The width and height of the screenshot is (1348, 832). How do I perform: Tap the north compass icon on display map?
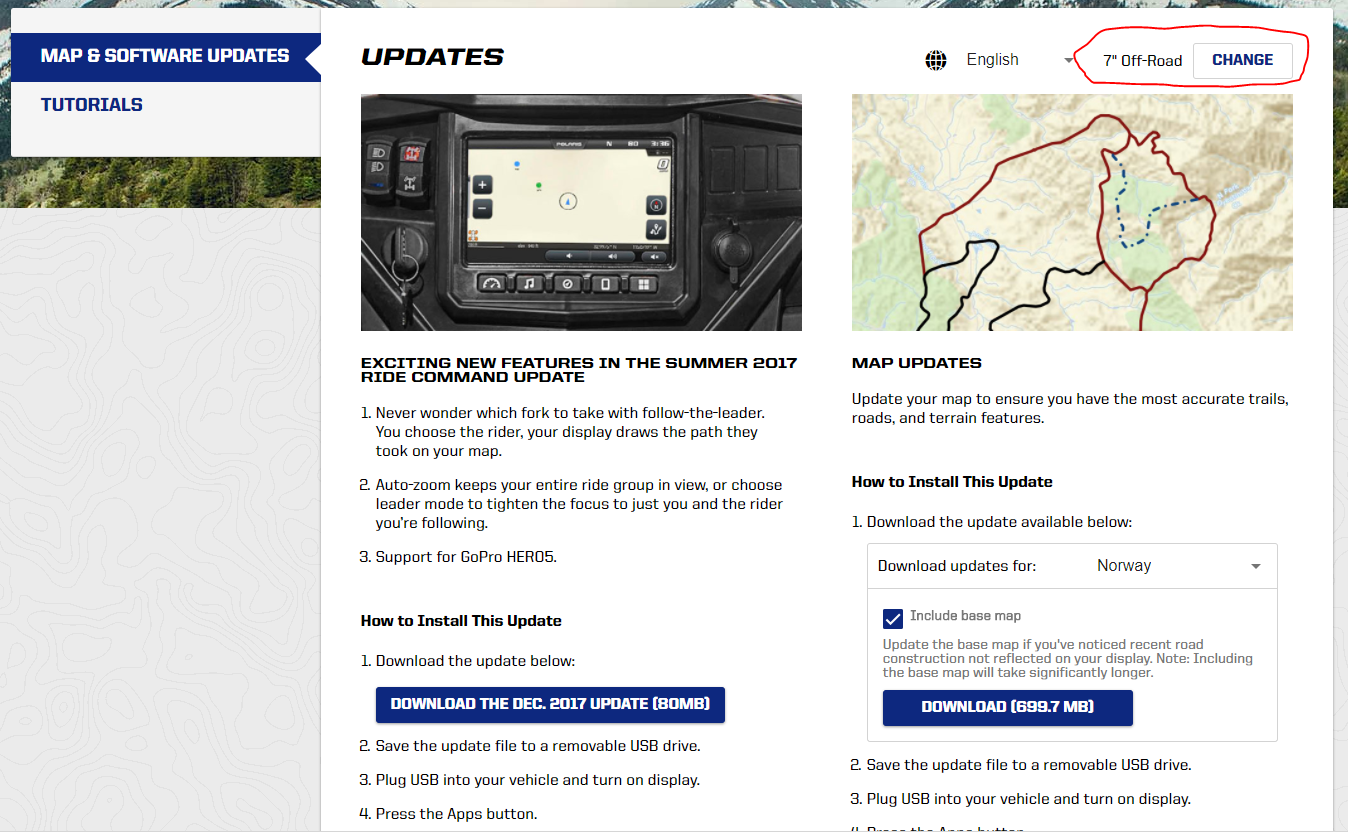click(x=655, y=205)
